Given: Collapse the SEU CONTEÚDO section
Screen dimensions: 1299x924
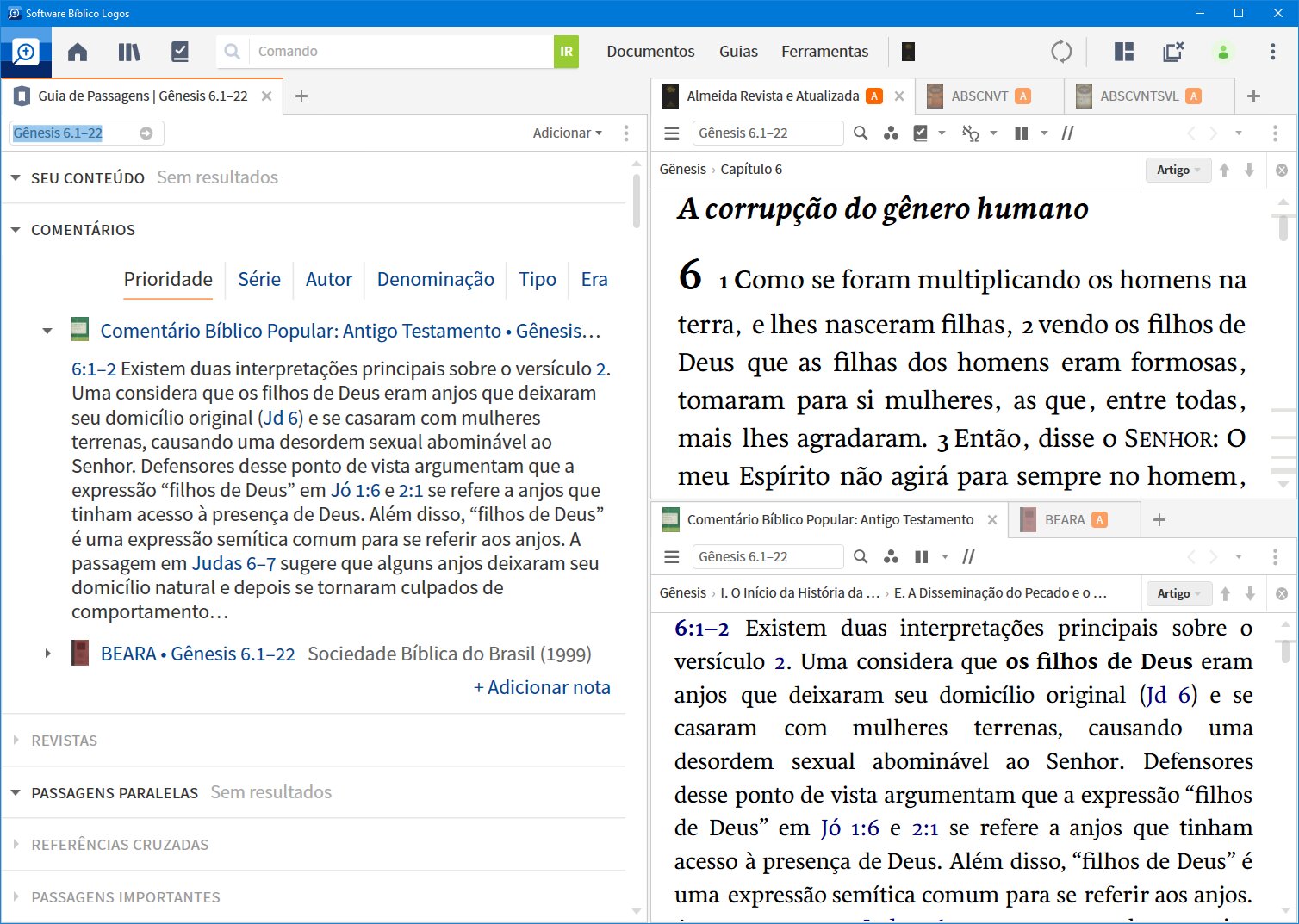Looking at the screenshot, I should 16,178.
